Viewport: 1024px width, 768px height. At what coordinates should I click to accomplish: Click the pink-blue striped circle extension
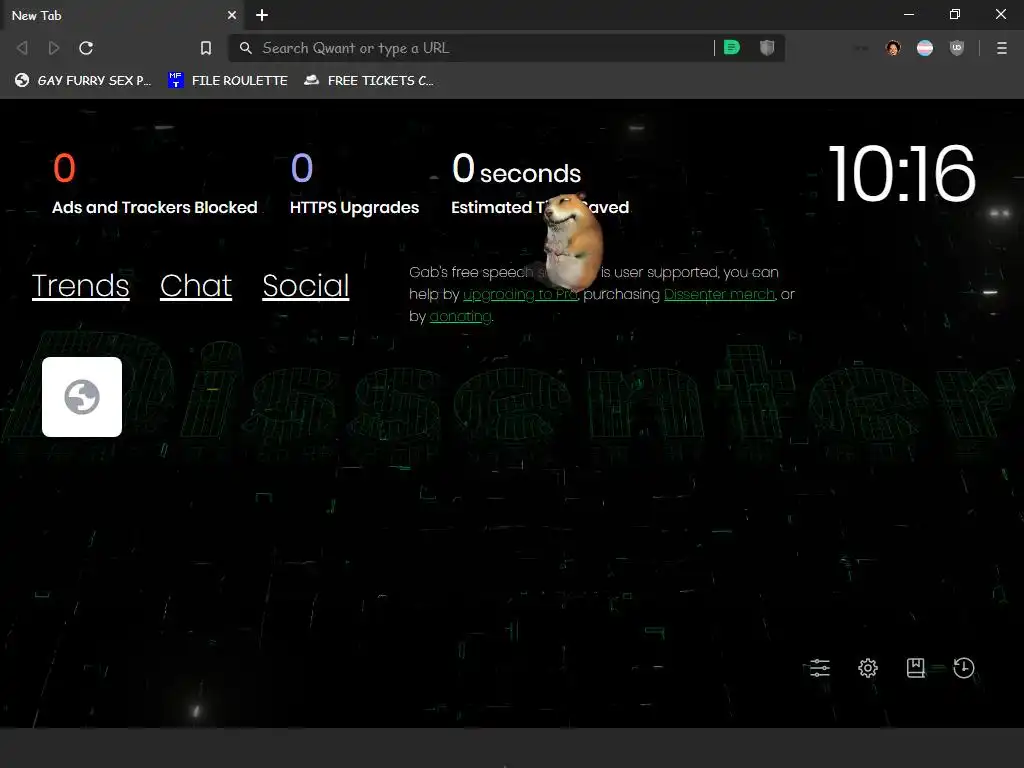[925, 48]
